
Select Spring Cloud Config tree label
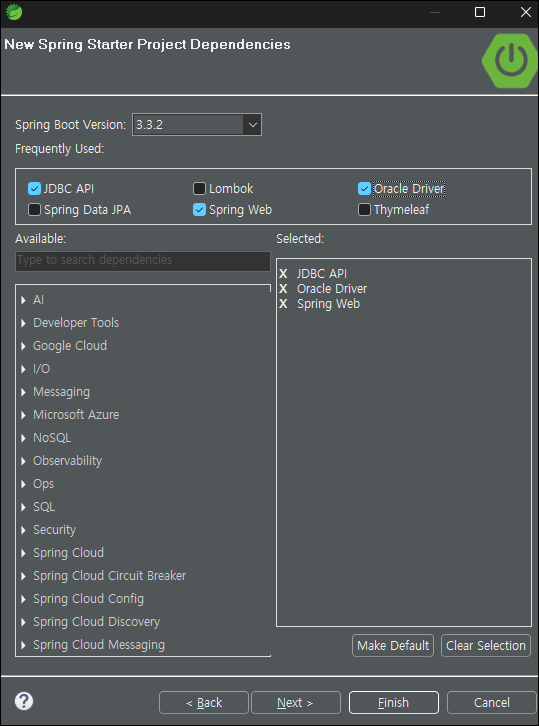[x=88, y=599]
